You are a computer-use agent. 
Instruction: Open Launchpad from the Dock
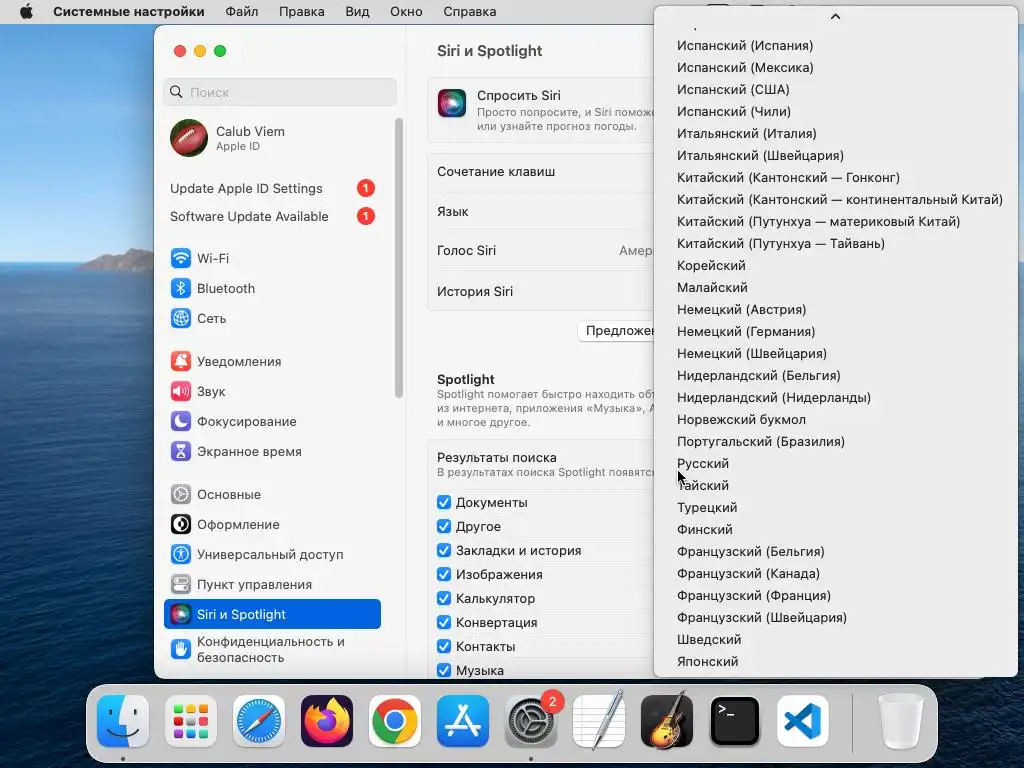[x=191, y=721]
